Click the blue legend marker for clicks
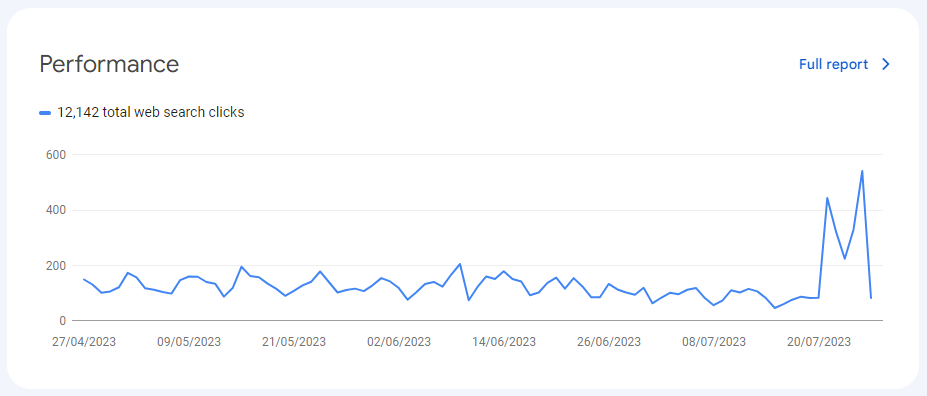This screenshot has height=396, width=927. click(x=45, y=112)
